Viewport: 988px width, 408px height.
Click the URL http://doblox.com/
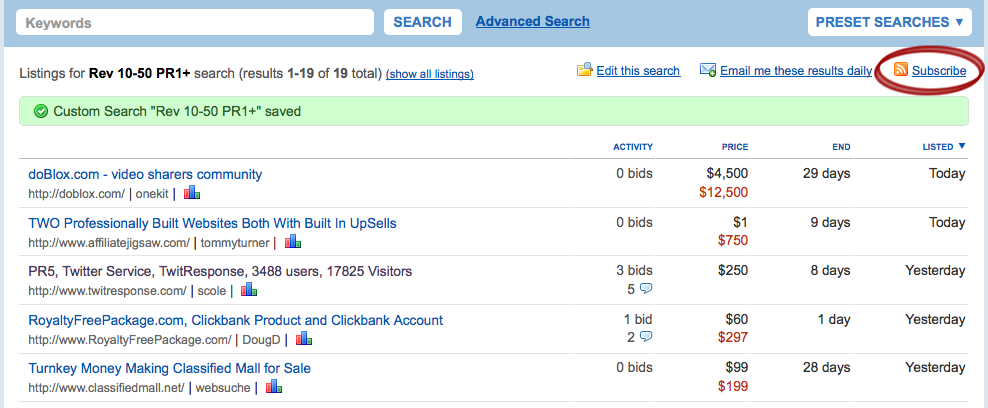(76, 194)
